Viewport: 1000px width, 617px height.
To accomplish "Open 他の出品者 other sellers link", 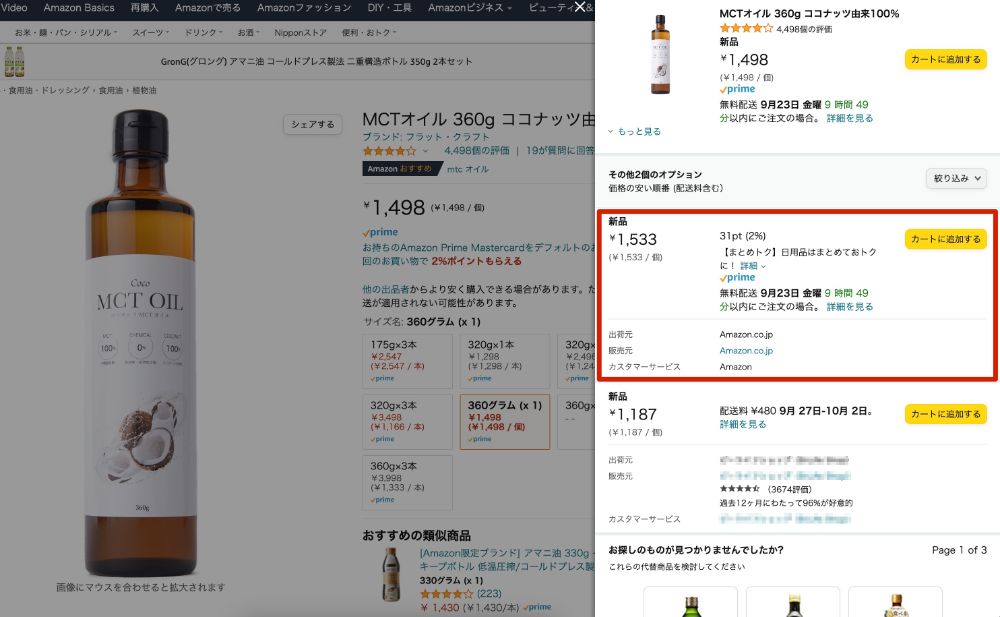I will coord(386,289).
